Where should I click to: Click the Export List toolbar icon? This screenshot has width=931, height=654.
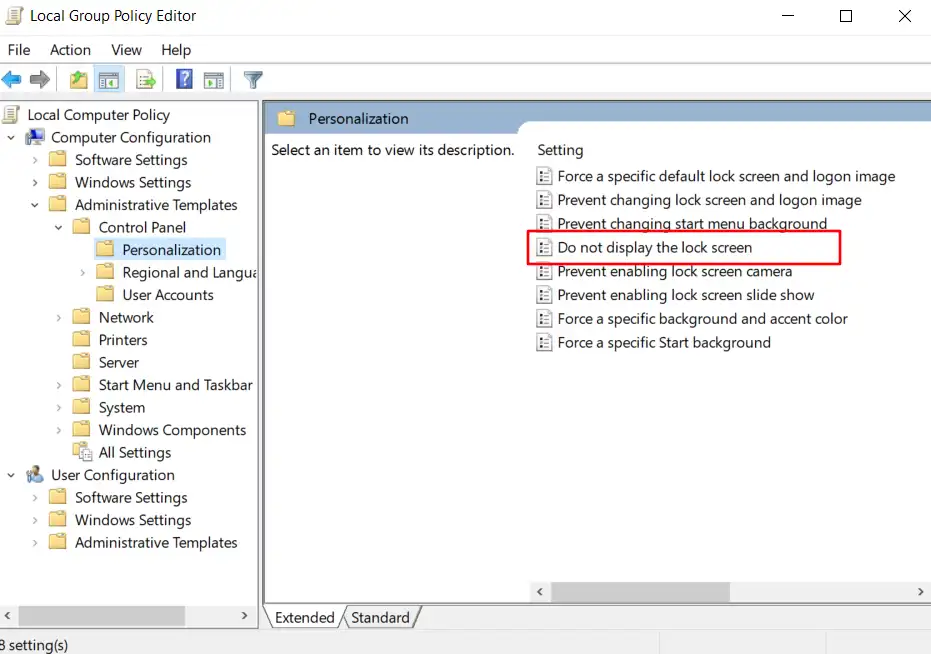(x=145, y=79)
